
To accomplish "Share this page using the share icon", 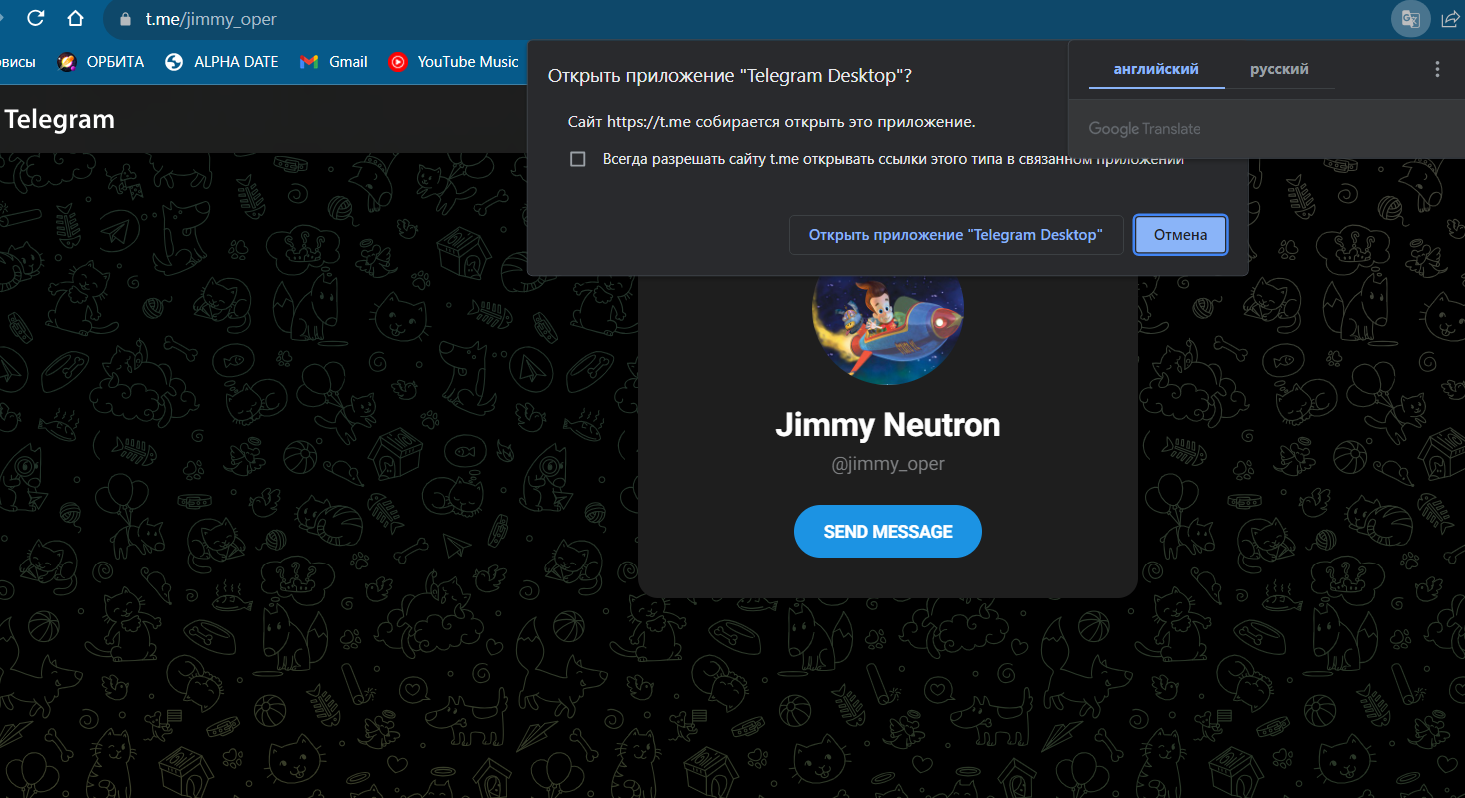I will click(x=1450, y=19).
